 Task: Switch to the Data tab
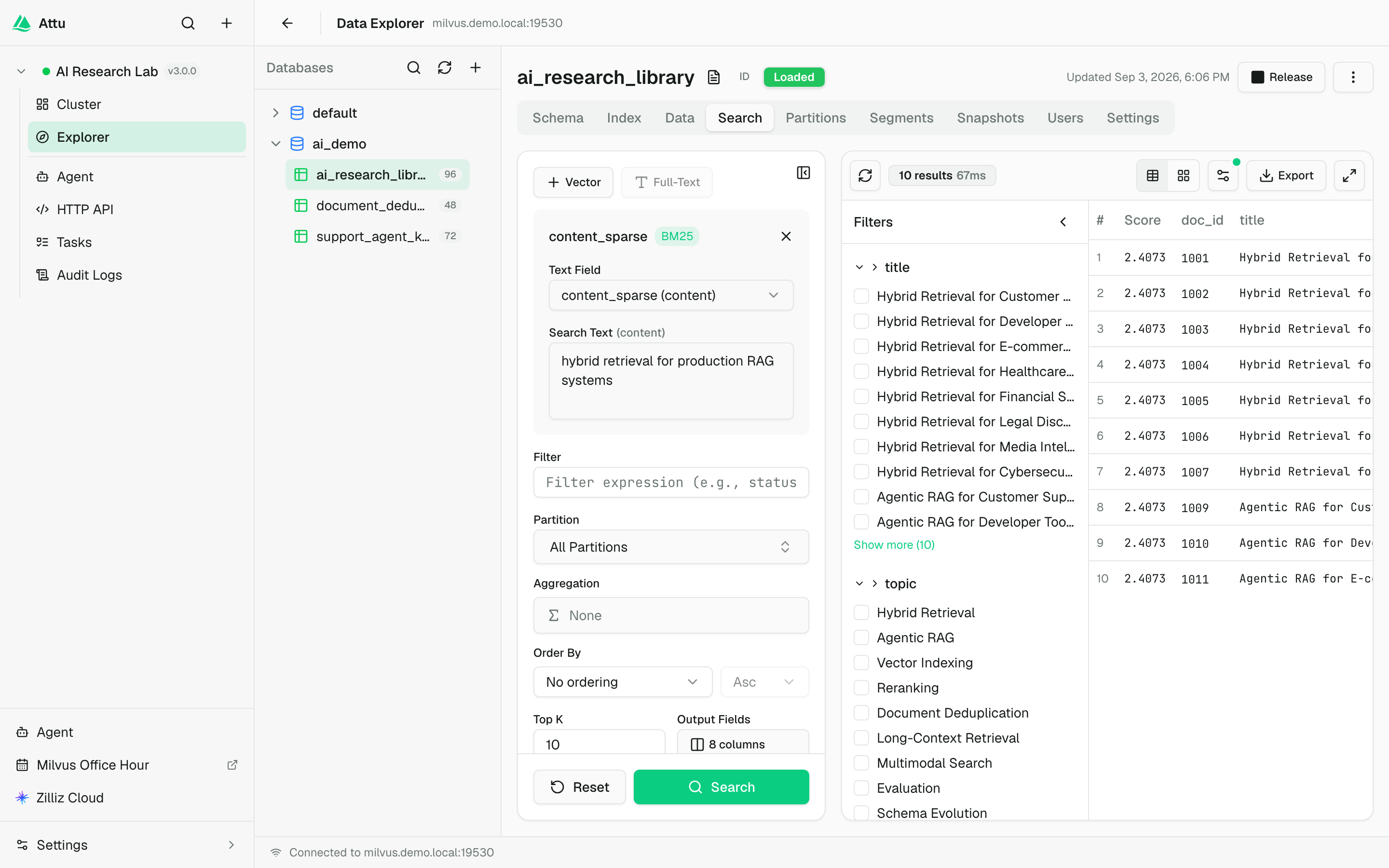680,118
